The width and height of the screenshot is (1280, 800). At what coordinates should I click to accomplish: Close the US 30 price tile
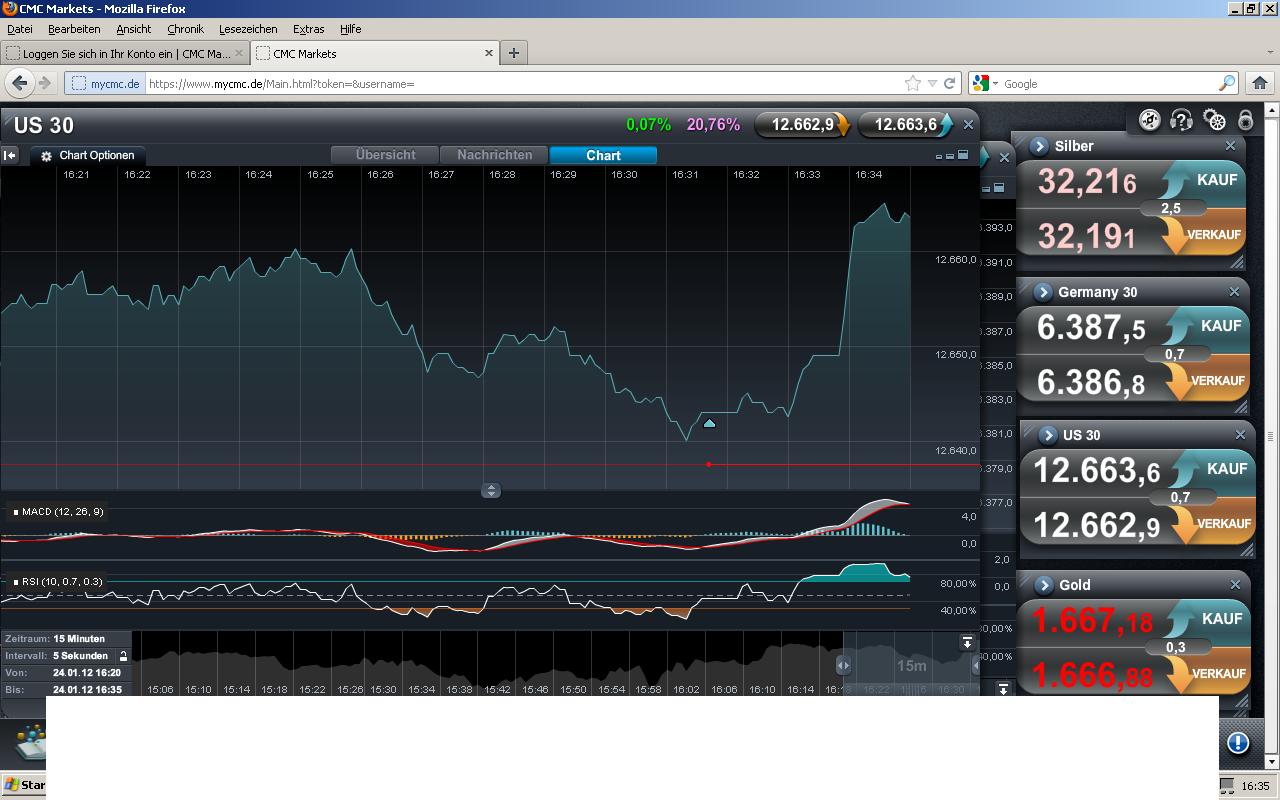click(1240, 435)
